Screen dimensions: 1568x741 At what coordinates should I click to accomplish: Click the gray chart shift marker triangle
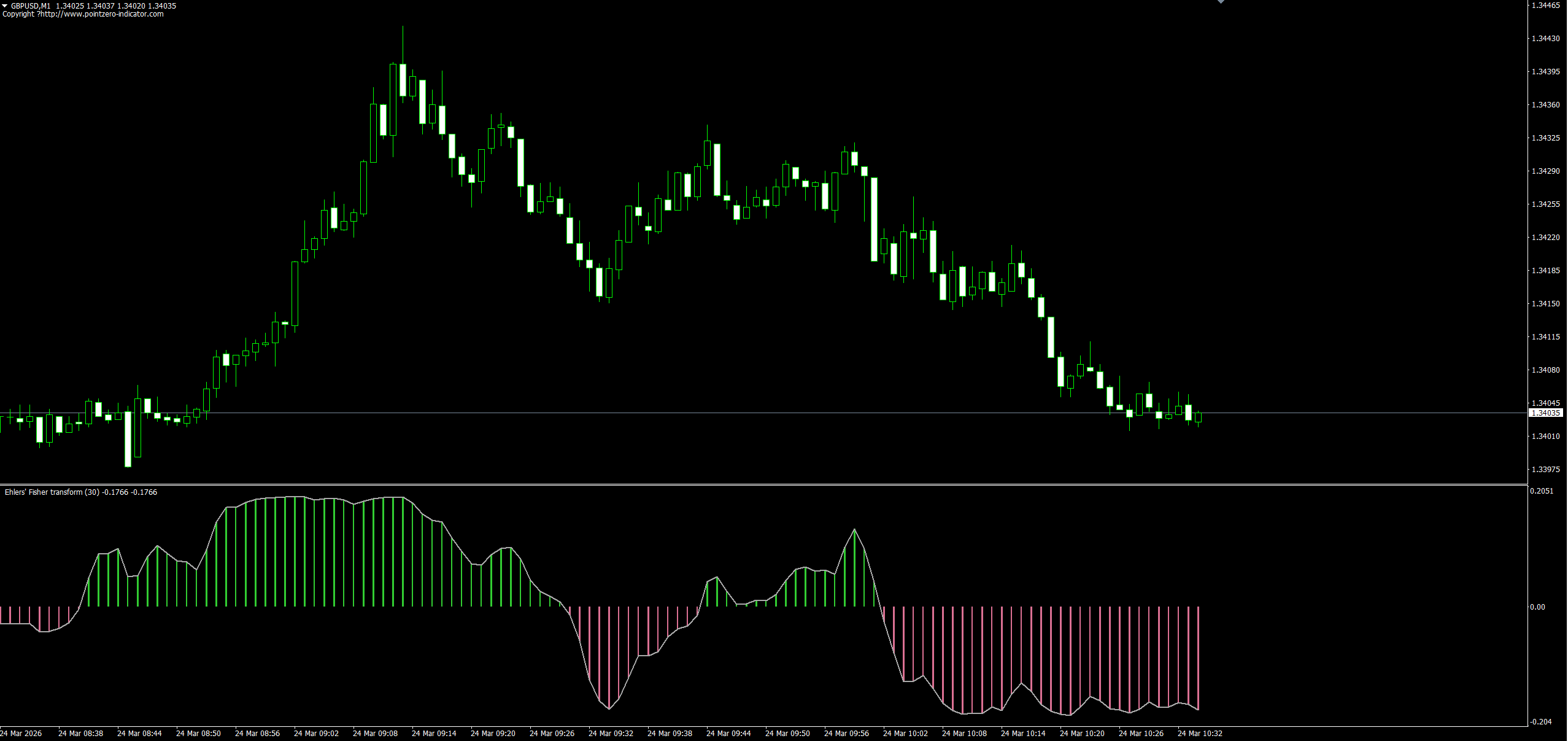(1221, 2)
